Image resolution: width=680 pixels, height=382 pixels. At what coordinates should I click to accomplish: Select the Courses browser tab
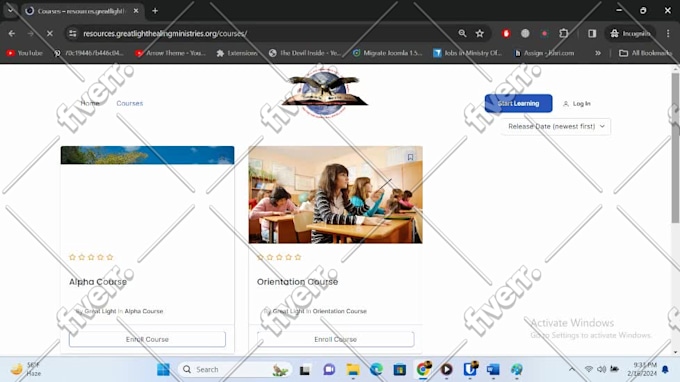point(82,11)
